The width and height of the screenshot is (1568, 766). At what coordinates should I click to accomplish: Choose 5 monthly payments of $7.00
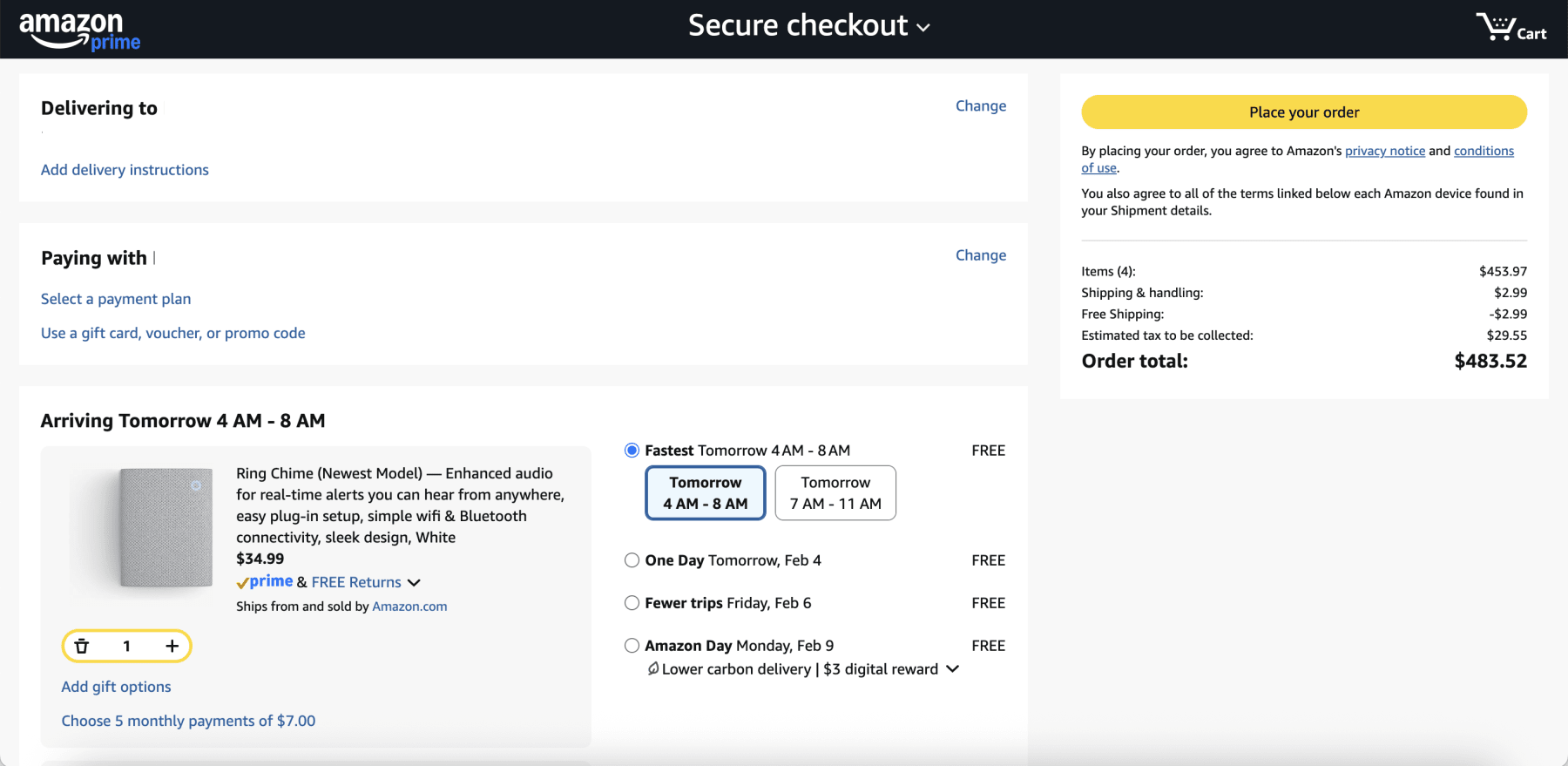click(188, 721)
